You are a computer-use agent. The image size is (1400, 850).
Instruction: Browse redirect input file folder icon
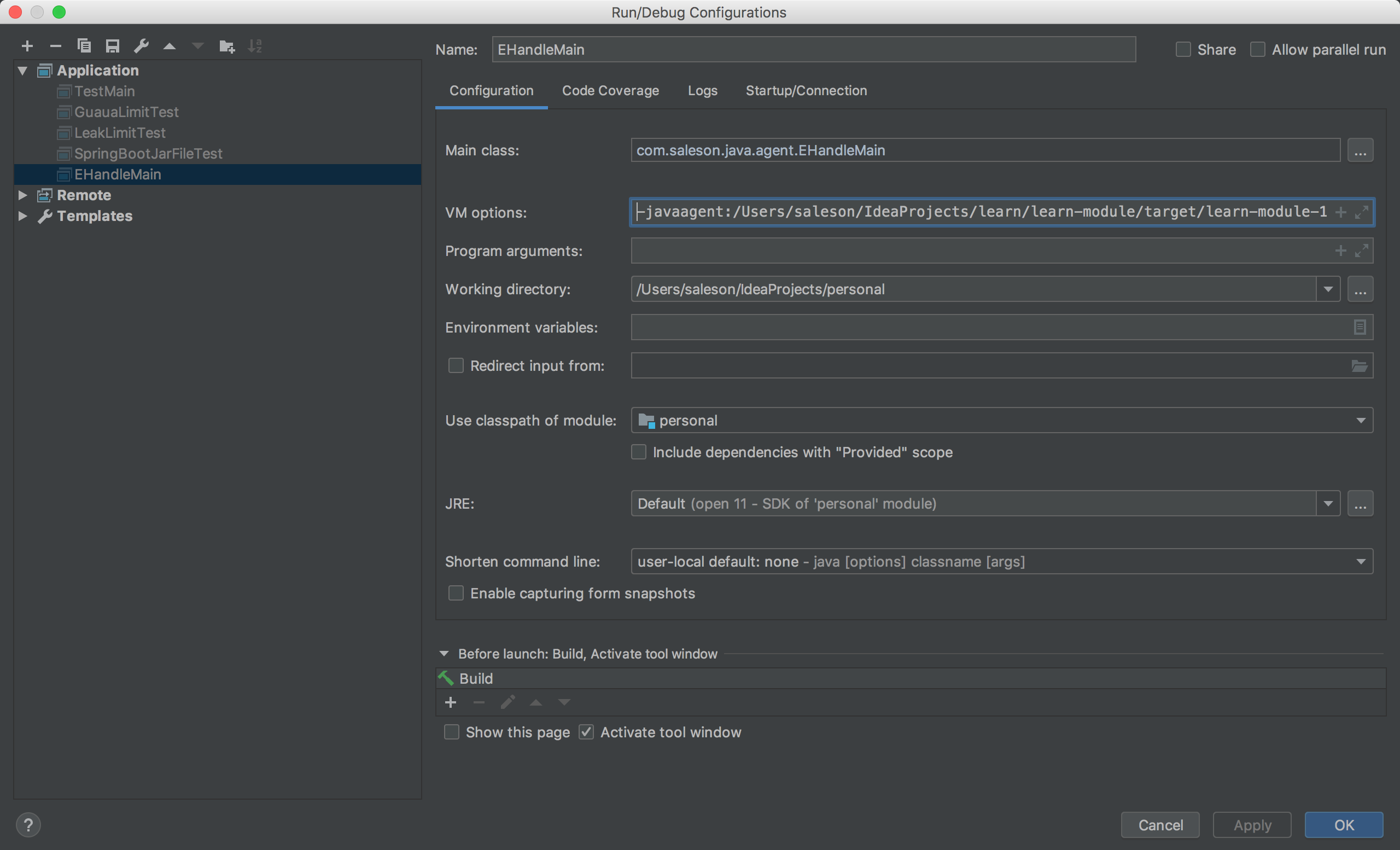click(x=1360, y=366)
